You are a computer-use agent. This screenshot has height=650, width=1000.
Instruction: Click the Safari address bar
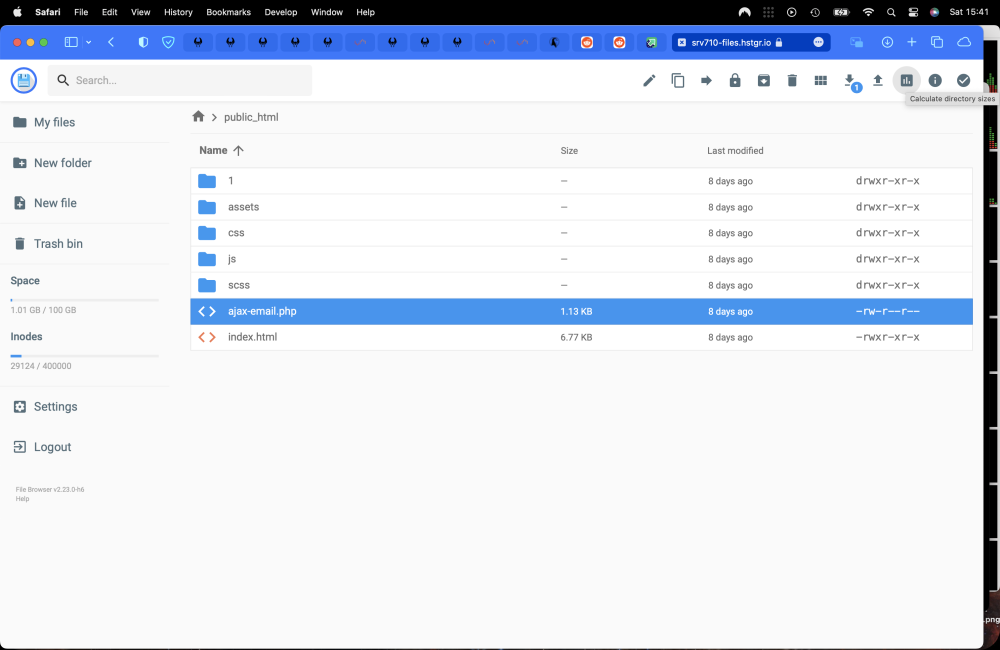click(751, 42)
